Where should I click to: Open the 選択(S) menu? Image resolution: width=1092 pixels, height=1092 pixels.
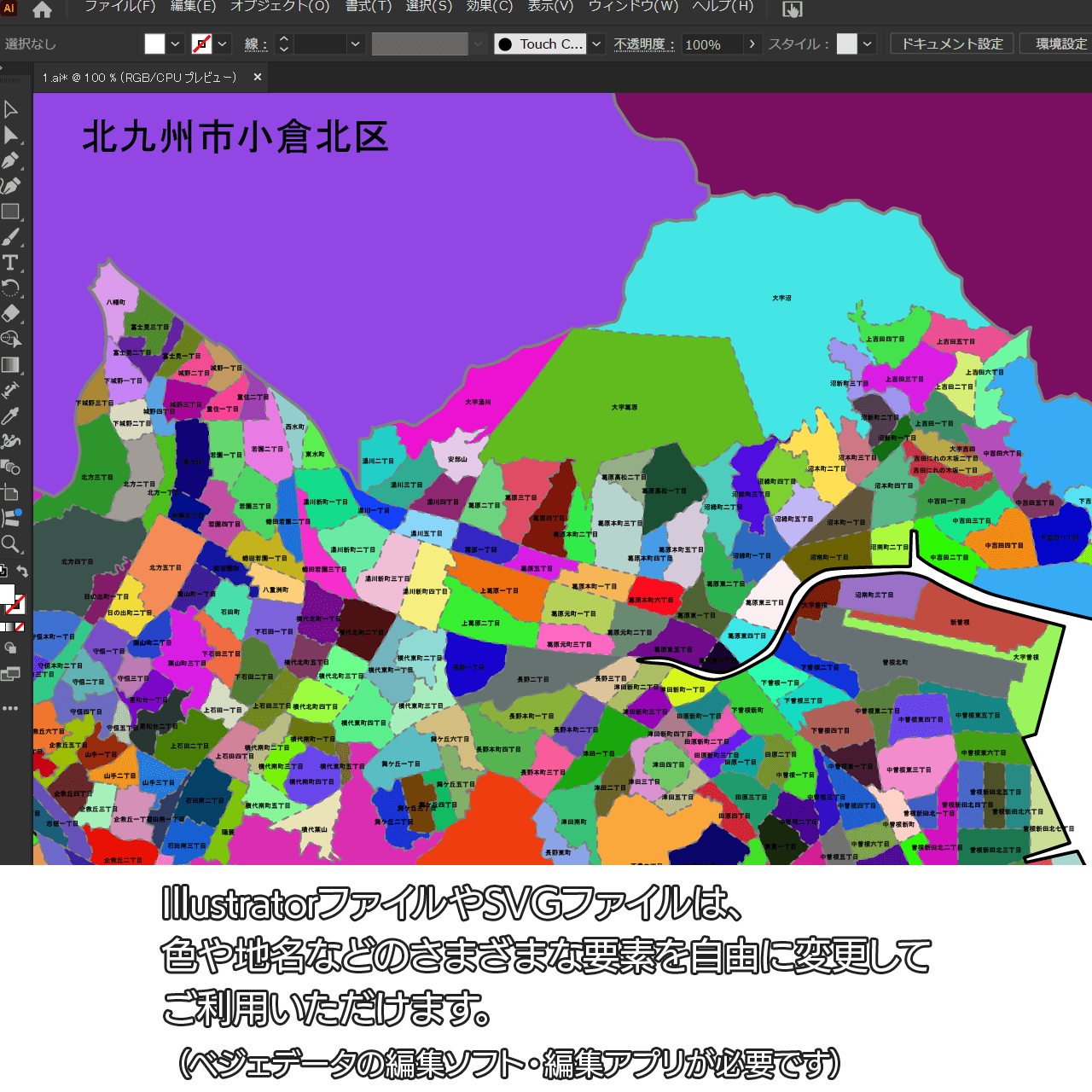(429, 7)
